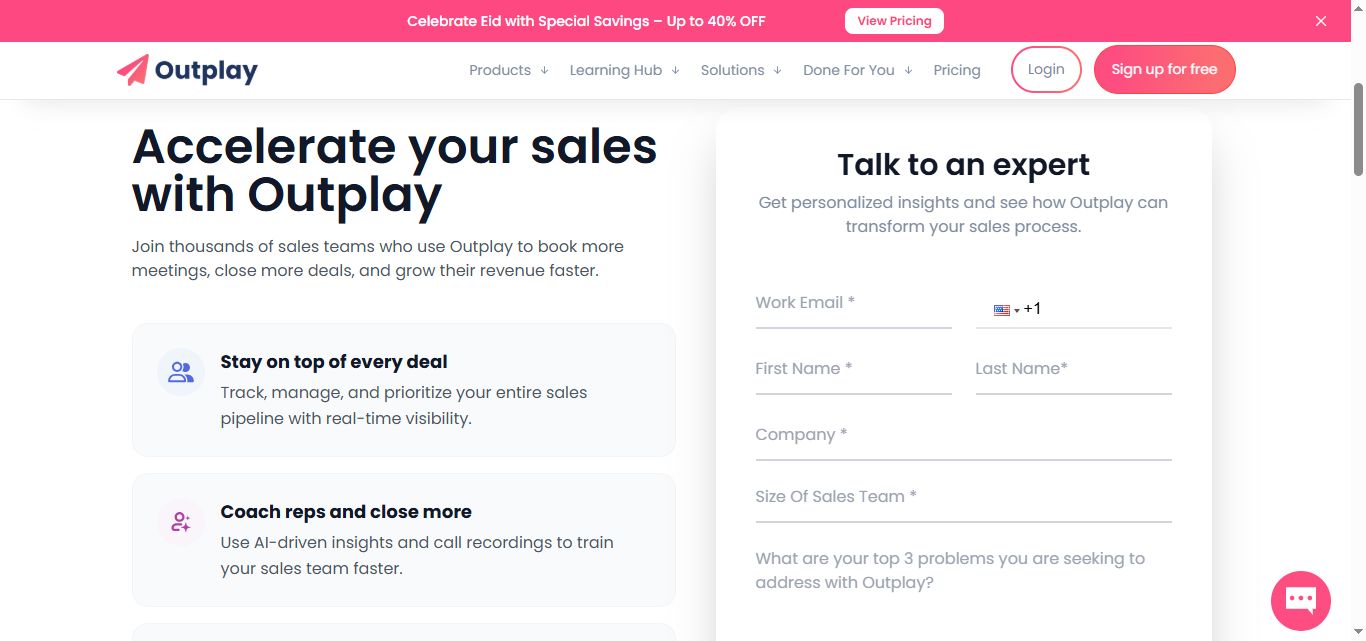Open the Solutions menu
This screenshot has width=1366, height=641.
click(733, 70)
